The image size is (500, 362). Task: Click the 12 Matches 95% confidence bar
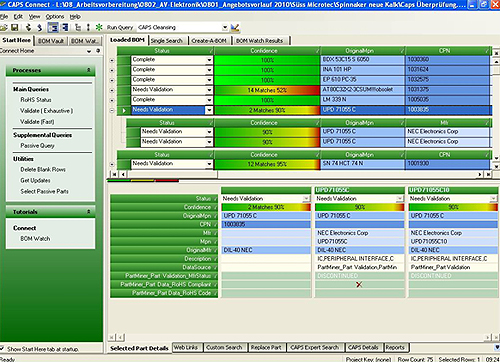pos(267,164)
